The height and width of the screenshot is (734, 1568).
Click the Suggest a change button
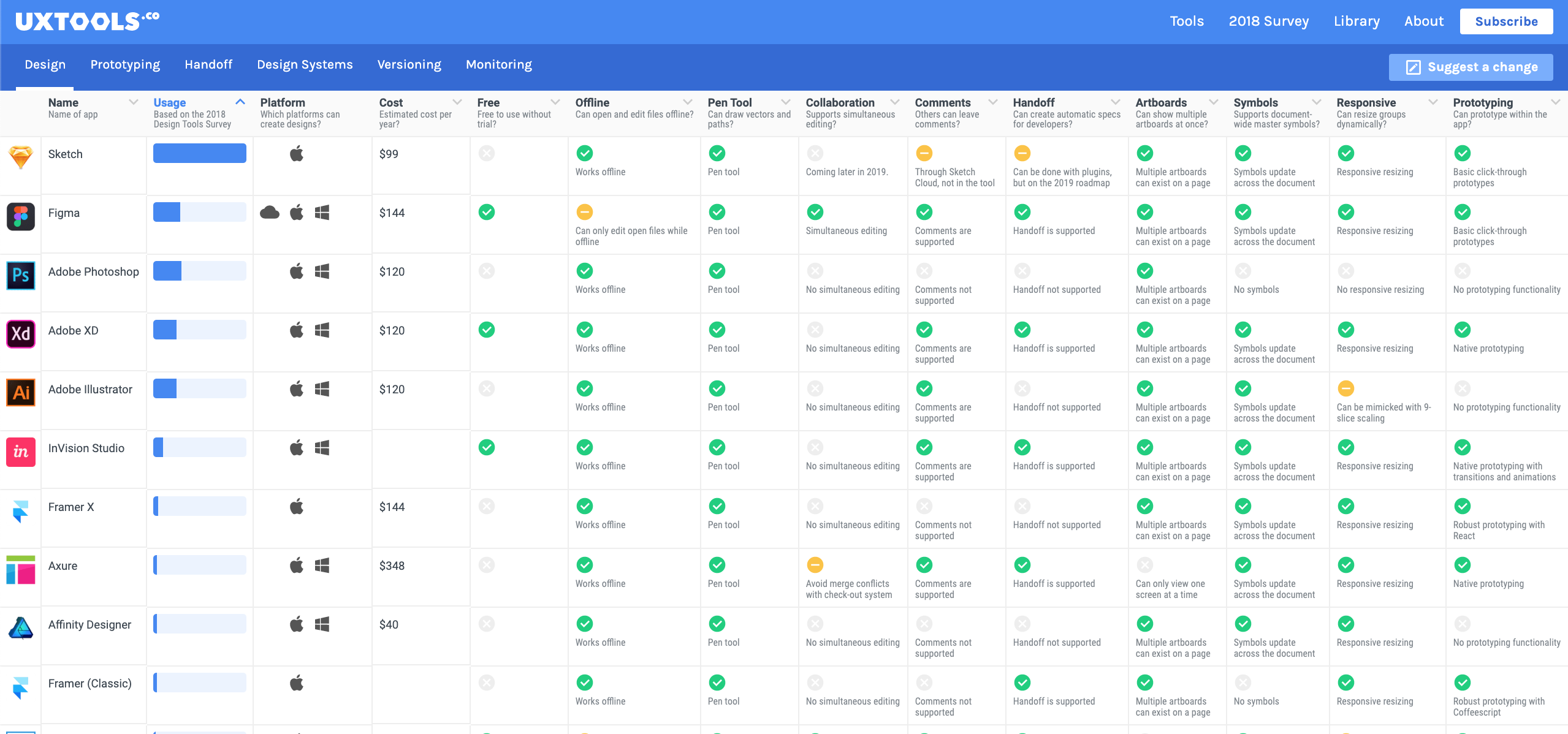click(1471, 67)
